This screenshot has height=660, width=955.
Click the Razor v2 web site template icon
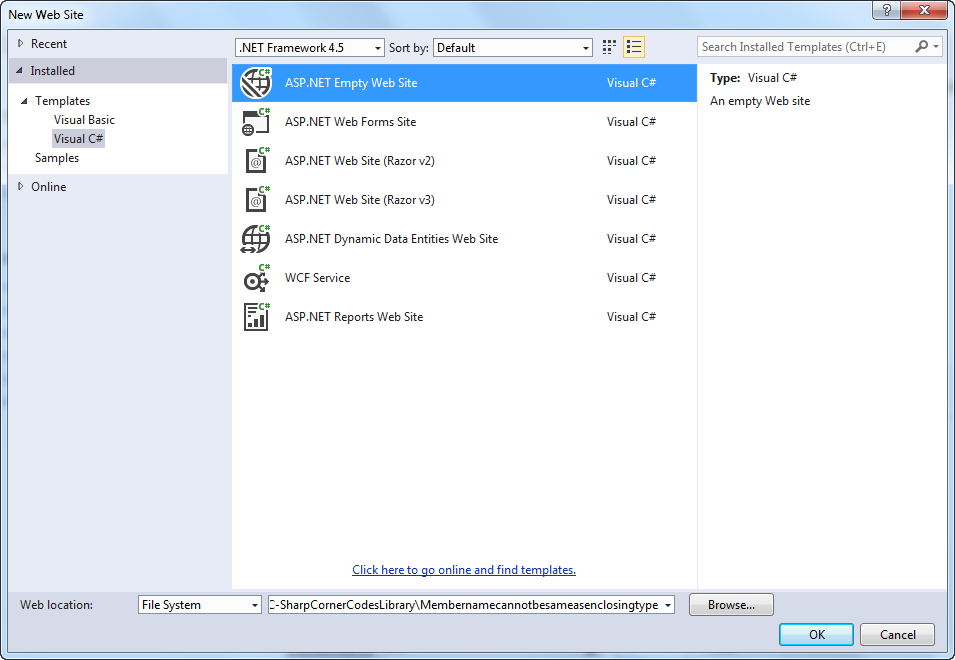[x=256, y=161]
